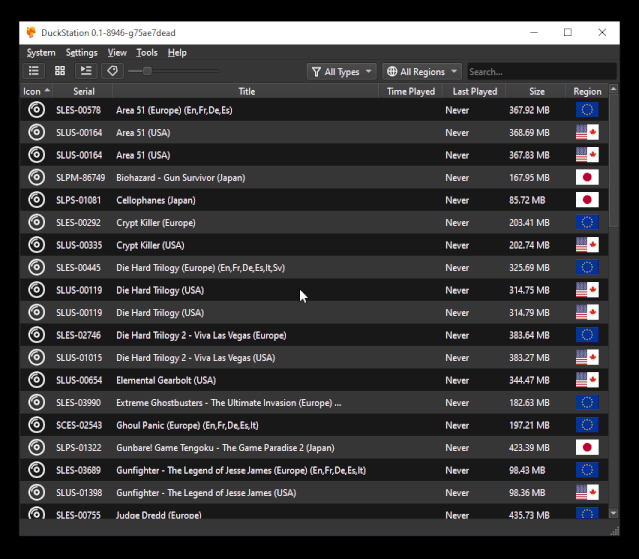
Task: Click the vertical scrollbar thumb
Action: click(613, 160)
